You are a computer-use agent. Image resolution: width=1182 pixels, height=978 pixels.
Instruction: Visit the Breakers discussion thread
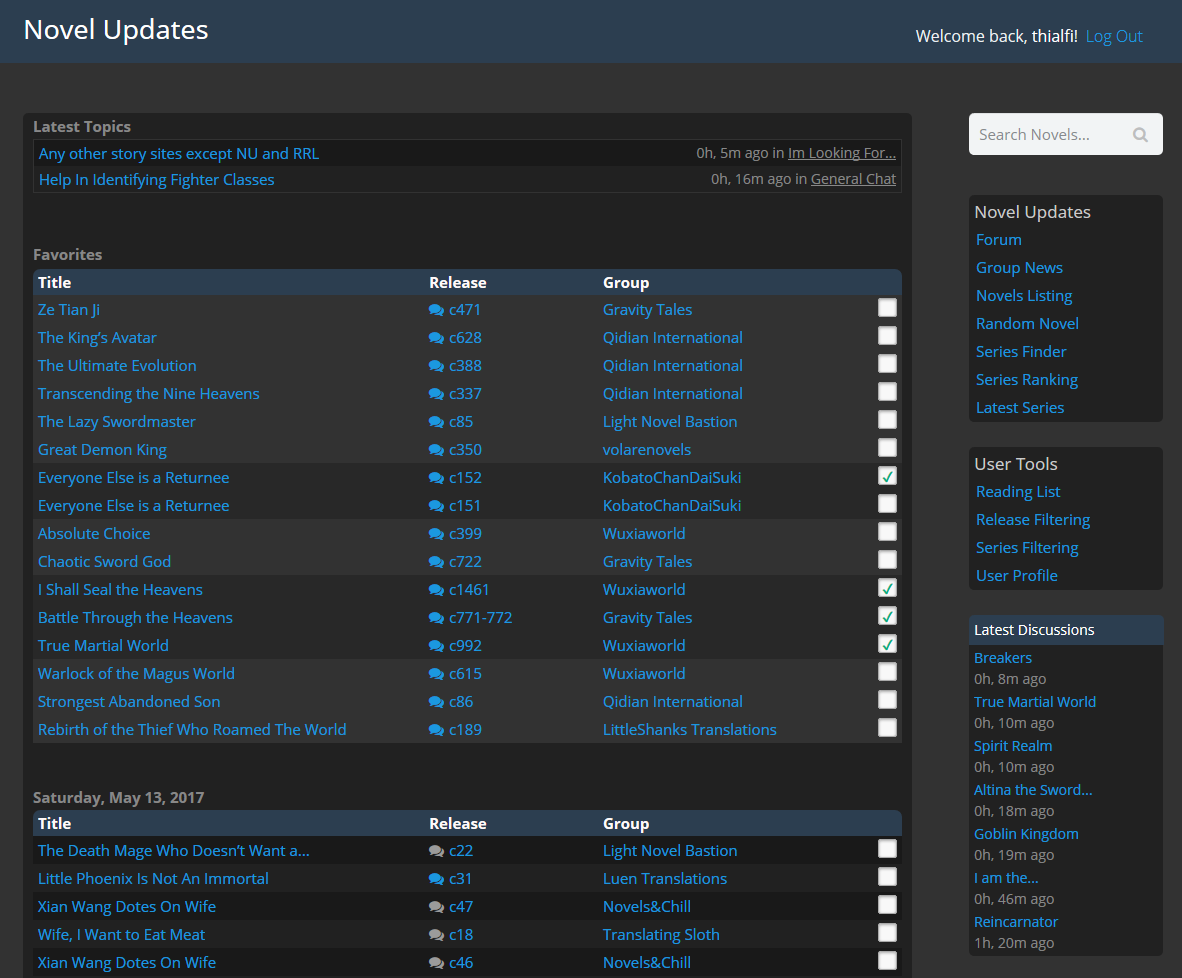click(x=1003, y=657)
